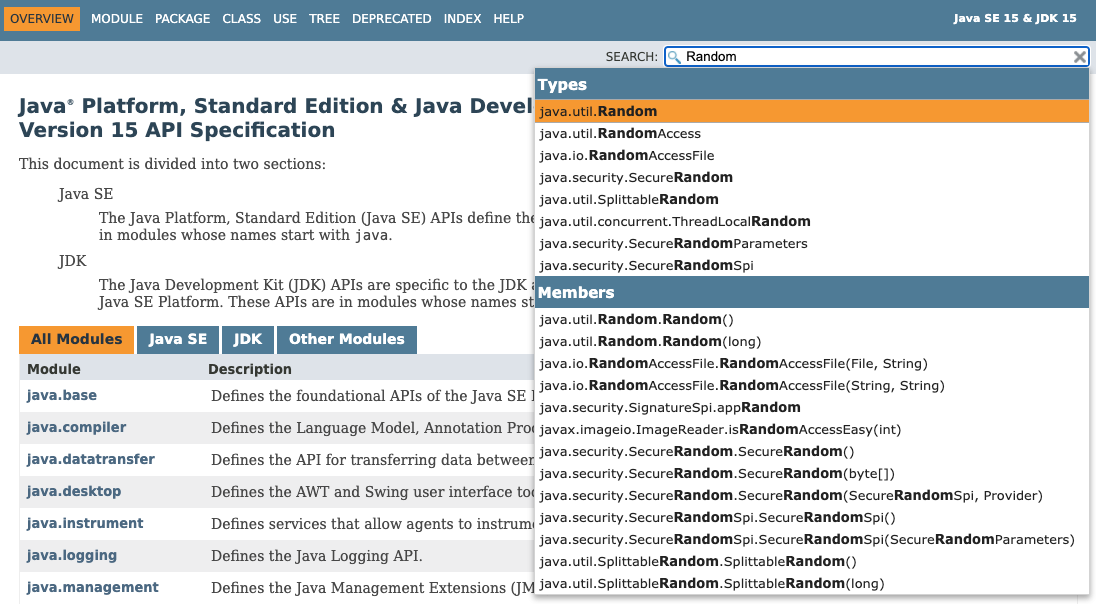Open the java.desktop module link
The width and height of the screenshot is (1096, 604).
click(x=74, y=491)
